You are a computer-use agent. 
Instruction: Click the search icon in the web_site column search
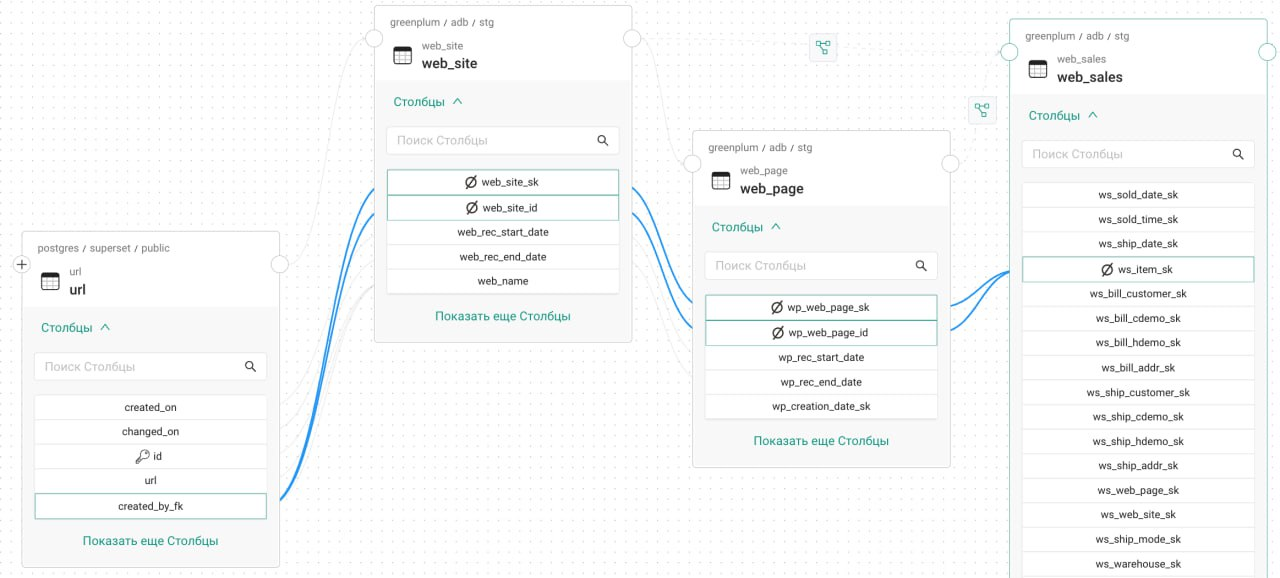pyautogui.click(x=603, y=141)
